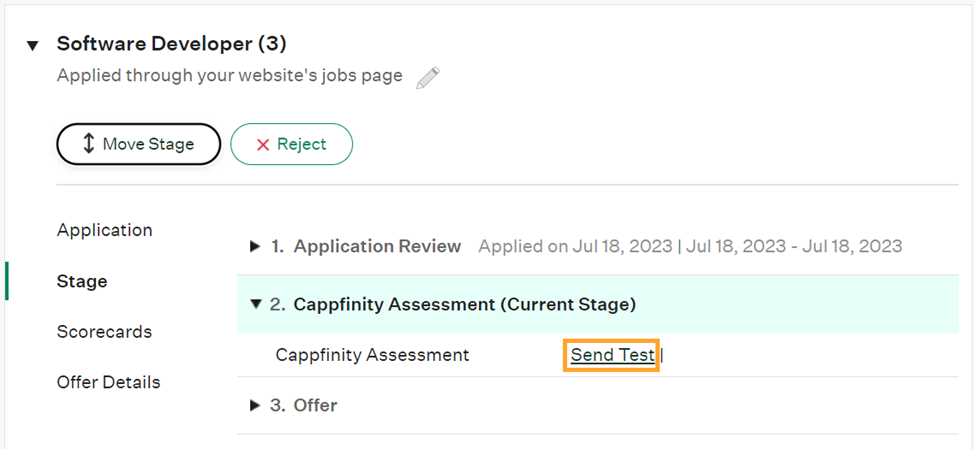The height and width of the screenshot is (449, 975).
Task: Click the "Applied through your website's jobs page" text
Action: point(229,76)
